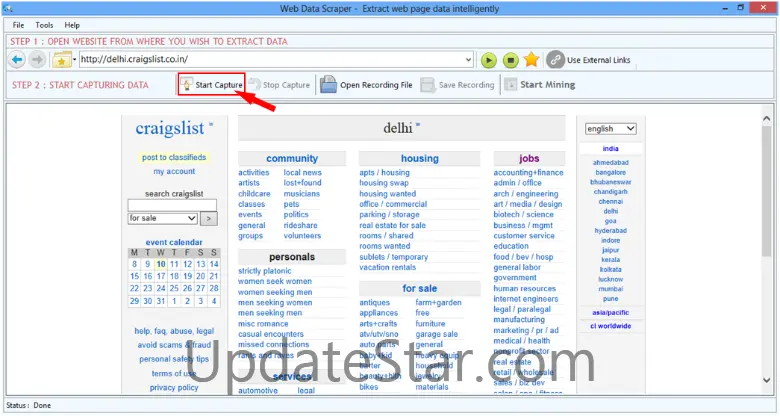This screenshot has width=780, height=416.
Task: Open the personals section heading
Action: tap(292, 257)
